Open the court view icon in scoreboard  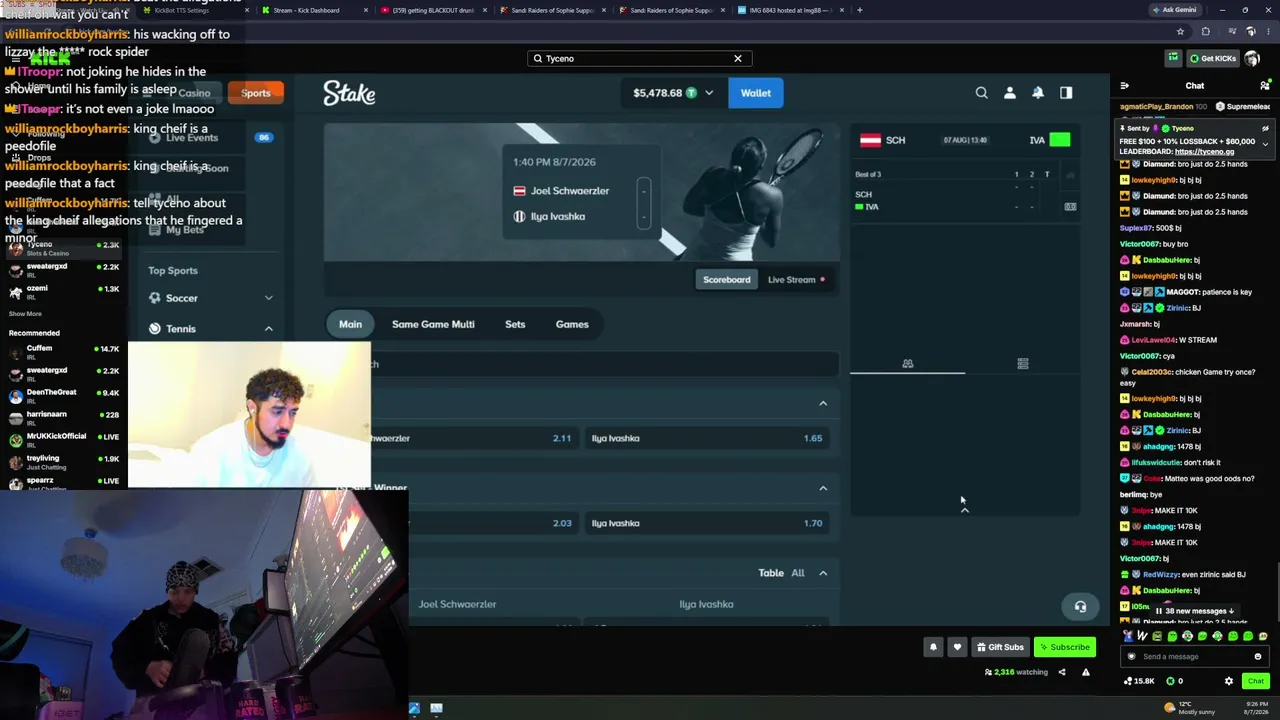[x=1070, y=207]
